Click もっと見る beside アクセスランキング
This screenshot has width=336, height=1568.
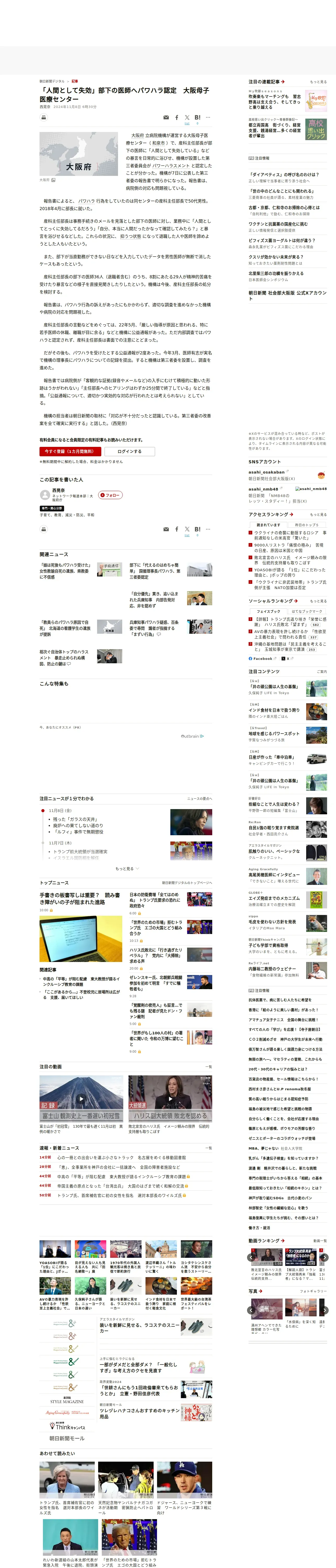pyautogui.click(x=318, y=515)
